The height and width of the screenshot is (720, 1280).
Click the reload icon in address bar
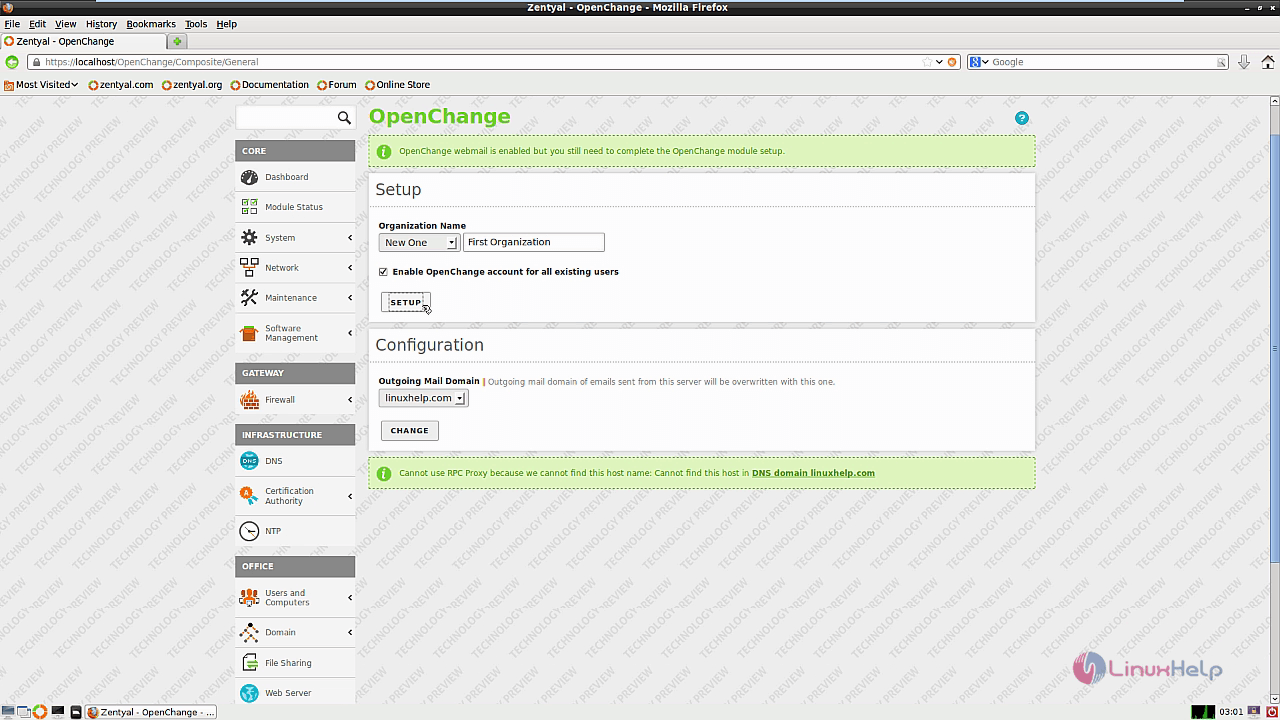(x=952, y=62)
